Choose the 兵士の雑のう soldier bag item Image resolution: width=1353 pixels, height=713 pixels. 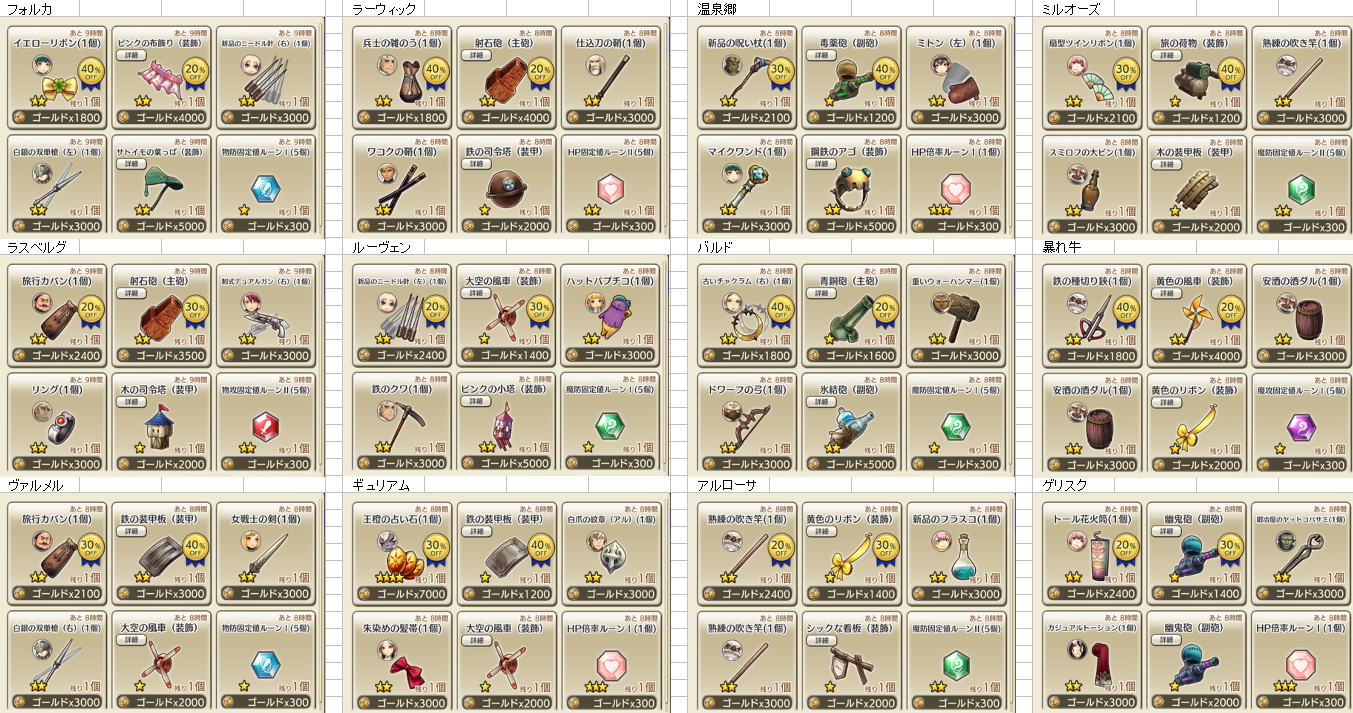coord(402,77)
